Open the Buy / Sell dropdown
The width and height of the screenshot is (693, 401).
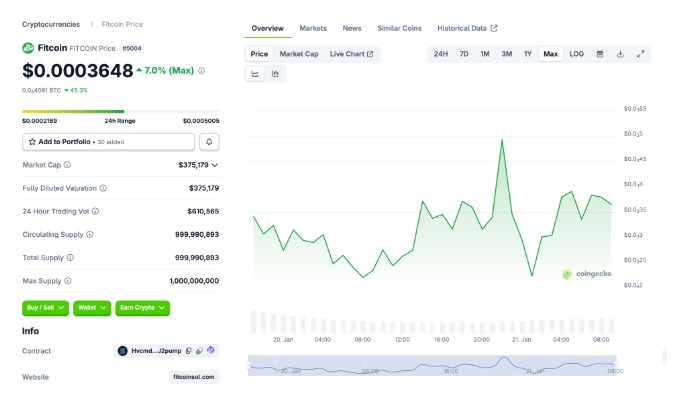46,308
